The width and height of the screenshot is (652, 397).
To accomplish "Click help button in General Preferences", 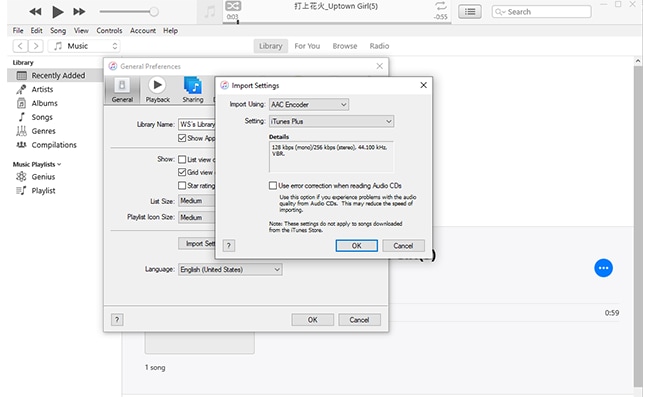I will (x=117, y=320).
